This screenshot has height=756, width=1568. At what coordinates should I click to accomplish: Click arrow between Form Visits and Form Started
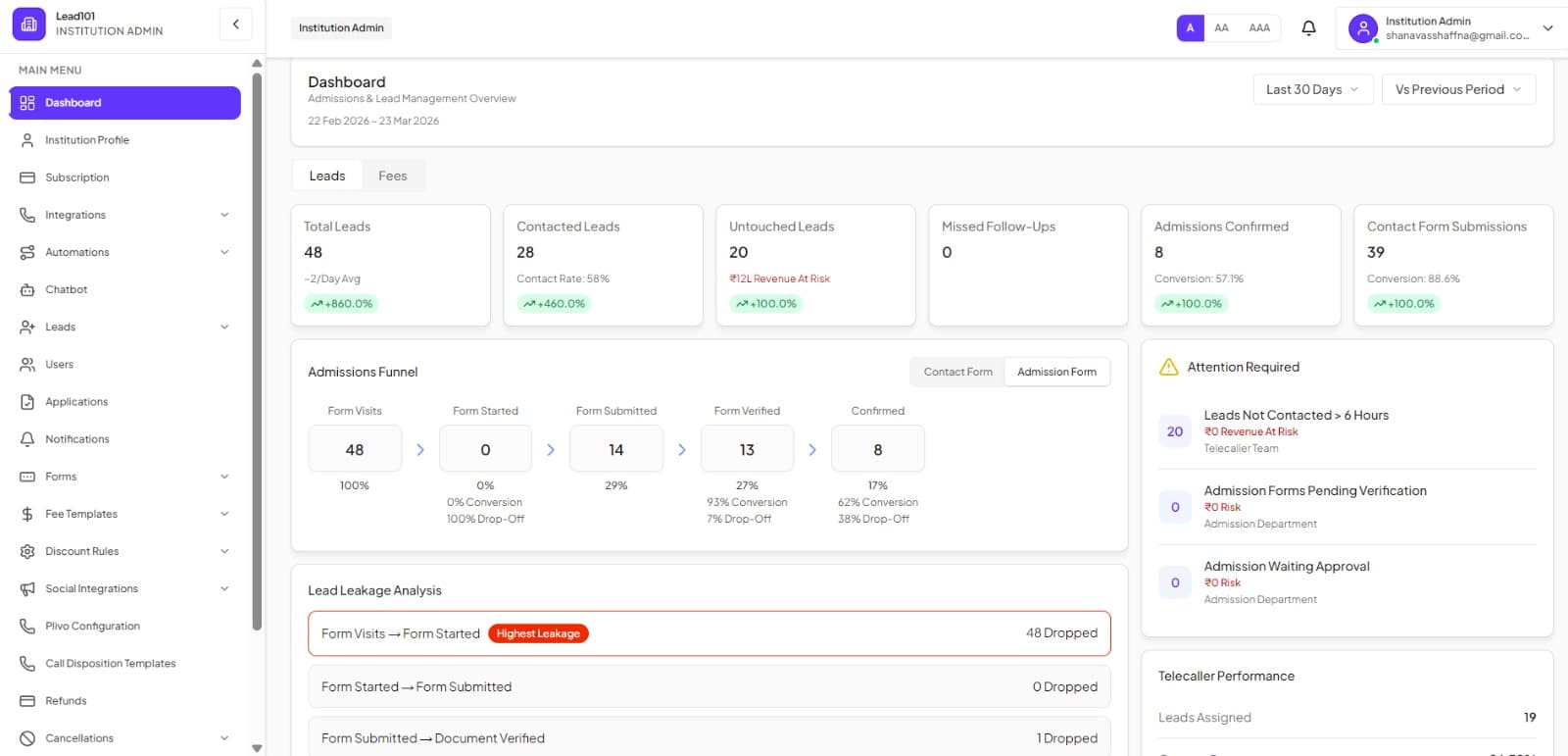420,449
